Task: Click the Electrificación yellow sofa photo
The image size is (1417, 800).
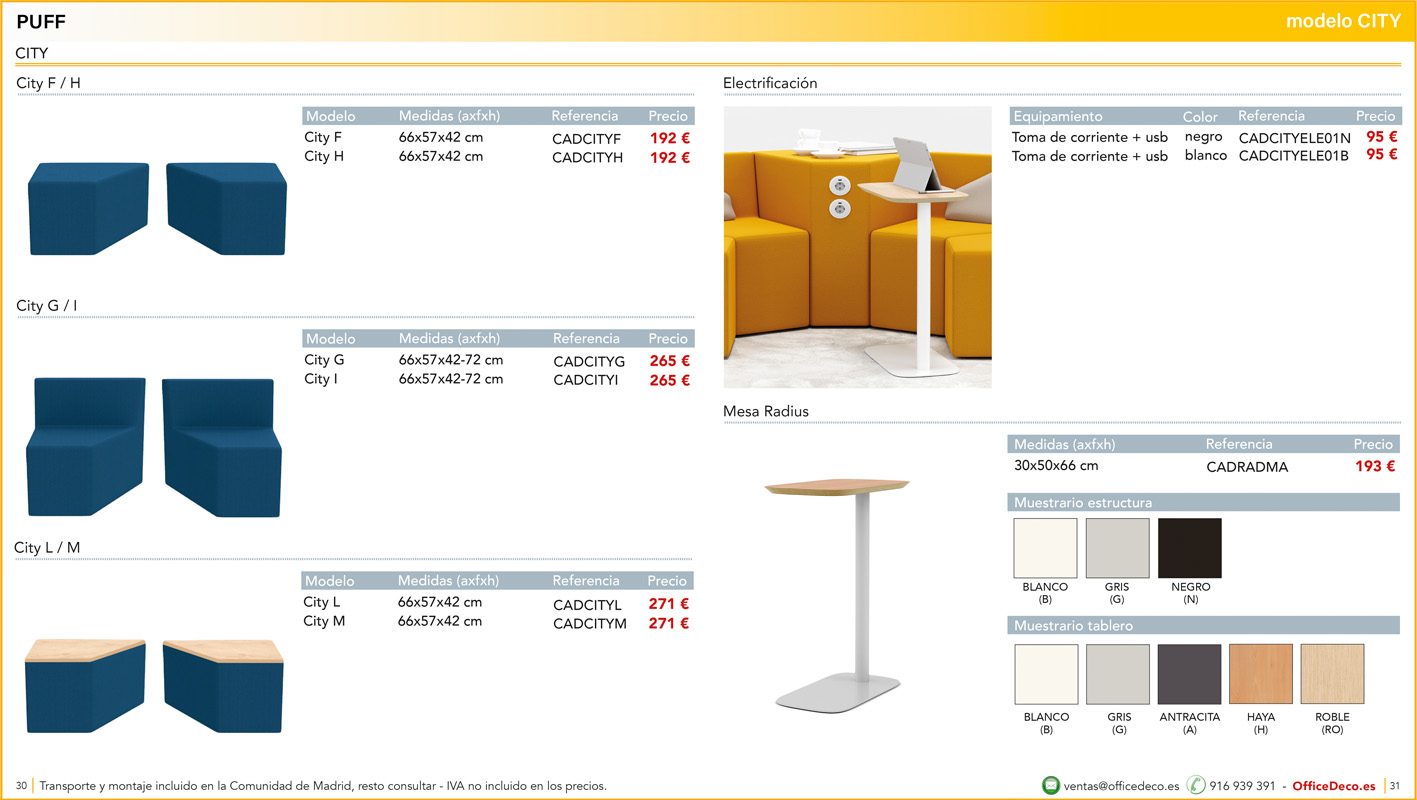Action: 858,247
